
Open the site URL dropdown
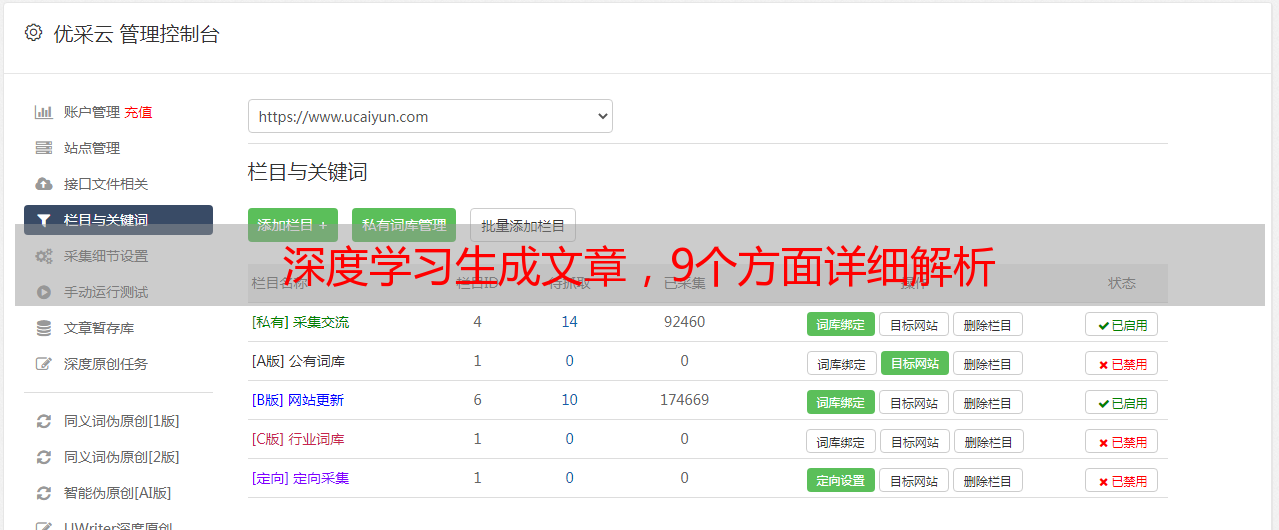[430, 116]
